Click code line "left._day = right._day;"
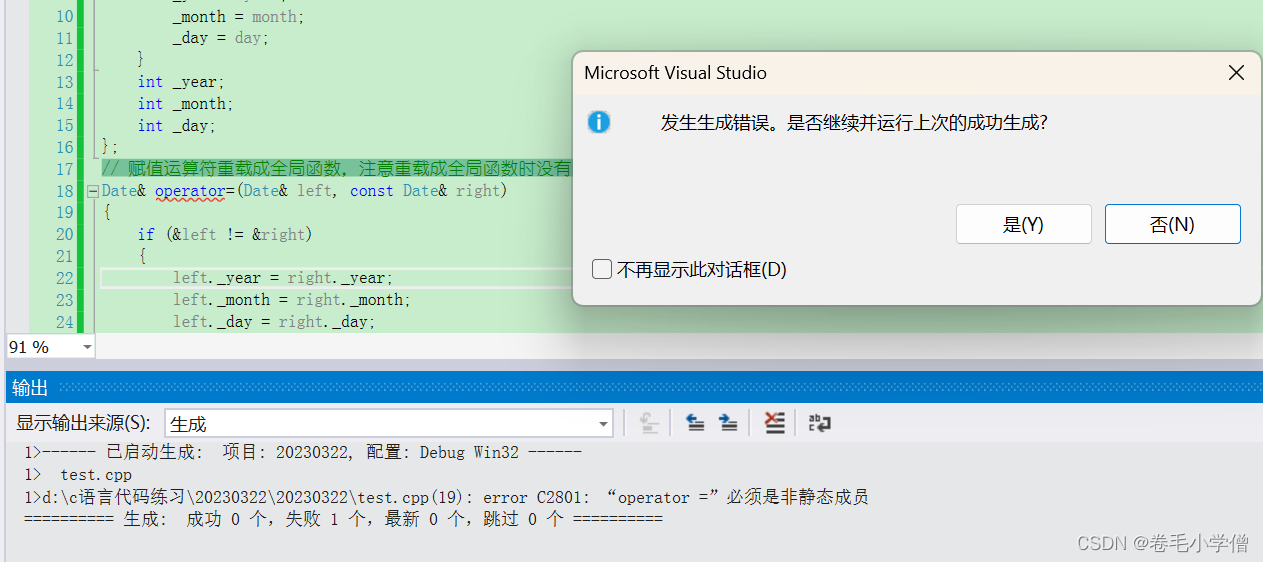This screenshot has width=1263, height=562. pos(274,322)
